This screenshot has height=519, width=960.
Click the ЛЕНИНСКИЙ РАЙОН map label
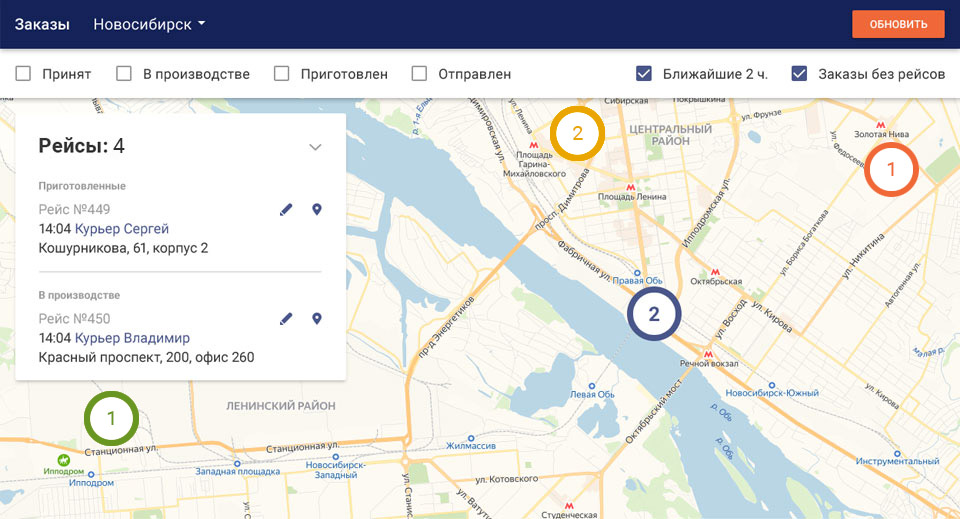pos(281,406)
